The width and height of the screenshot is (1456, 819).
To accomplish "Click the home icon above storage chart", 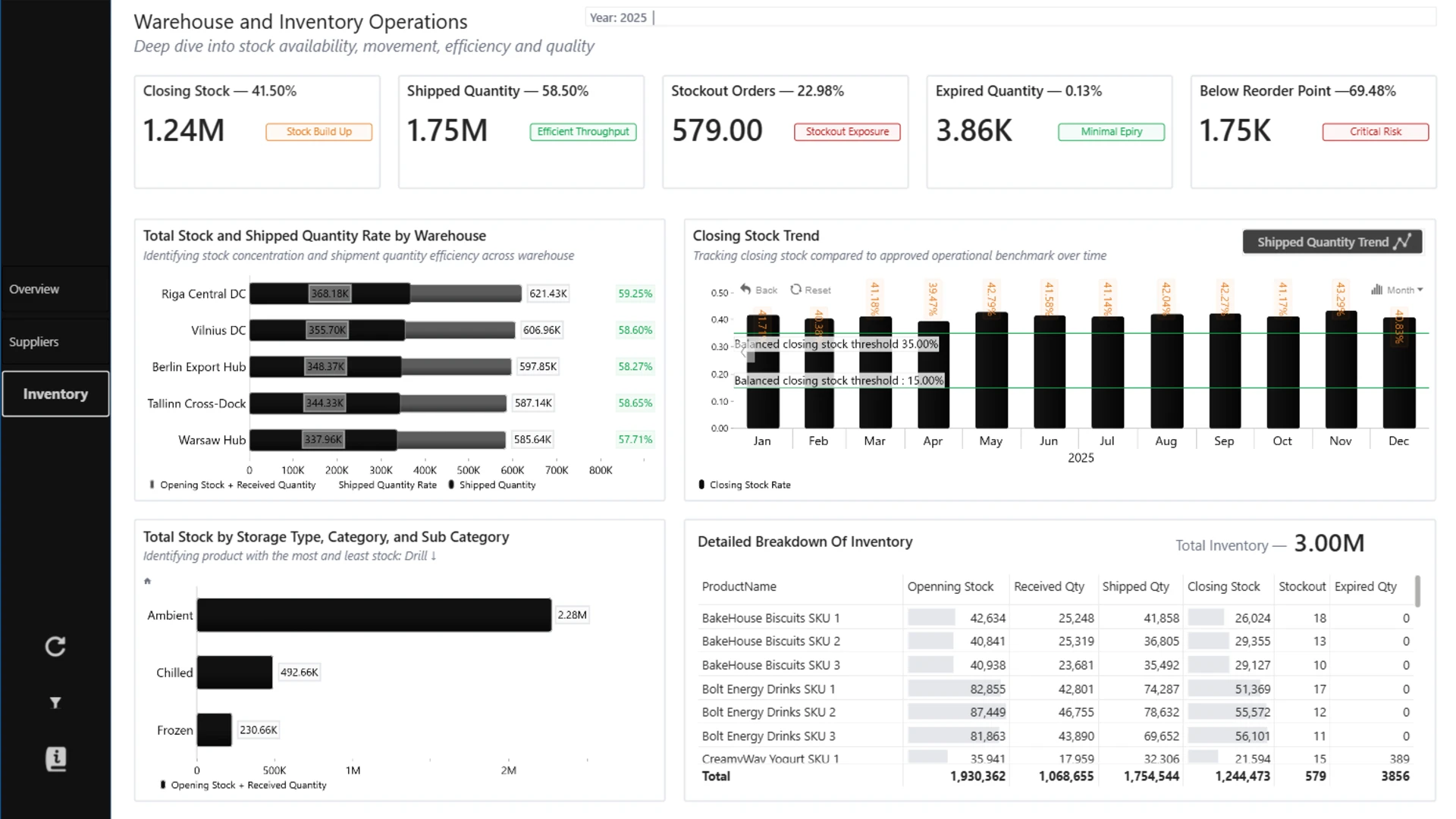I will tap(148, 582).
